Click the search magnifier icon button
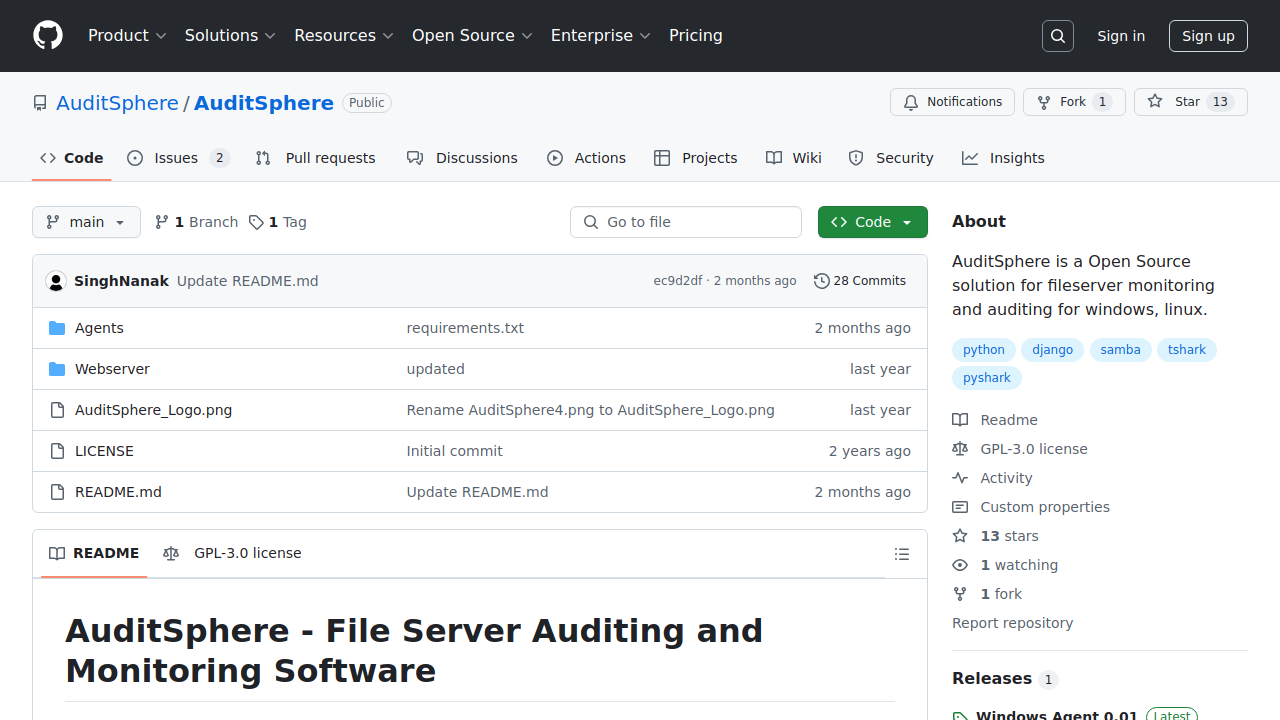The height and width of the screenshot is (720, 1280). (x=1058, y=36)
